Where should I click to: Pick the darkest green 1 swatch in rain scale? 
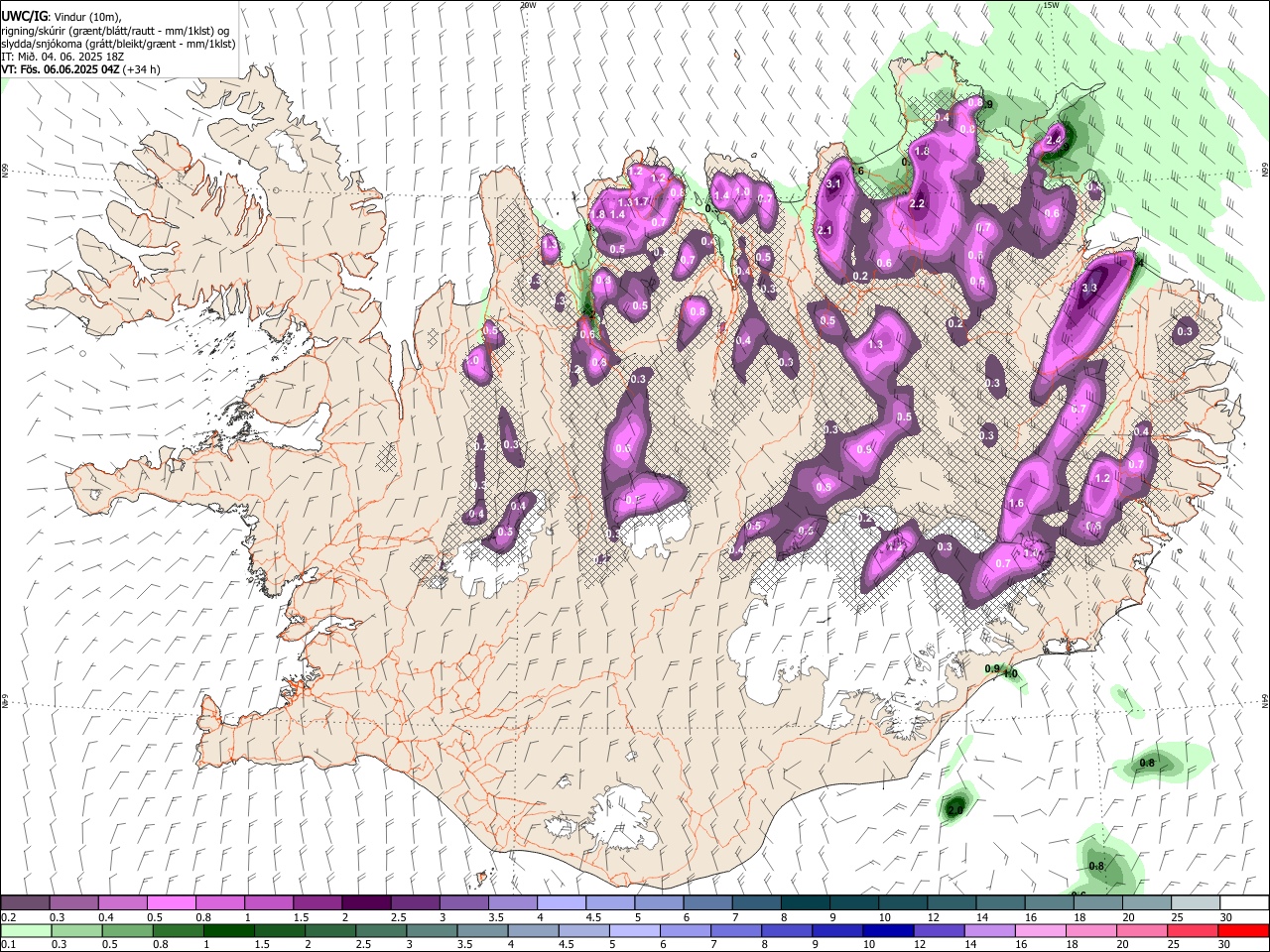(229, 931)
